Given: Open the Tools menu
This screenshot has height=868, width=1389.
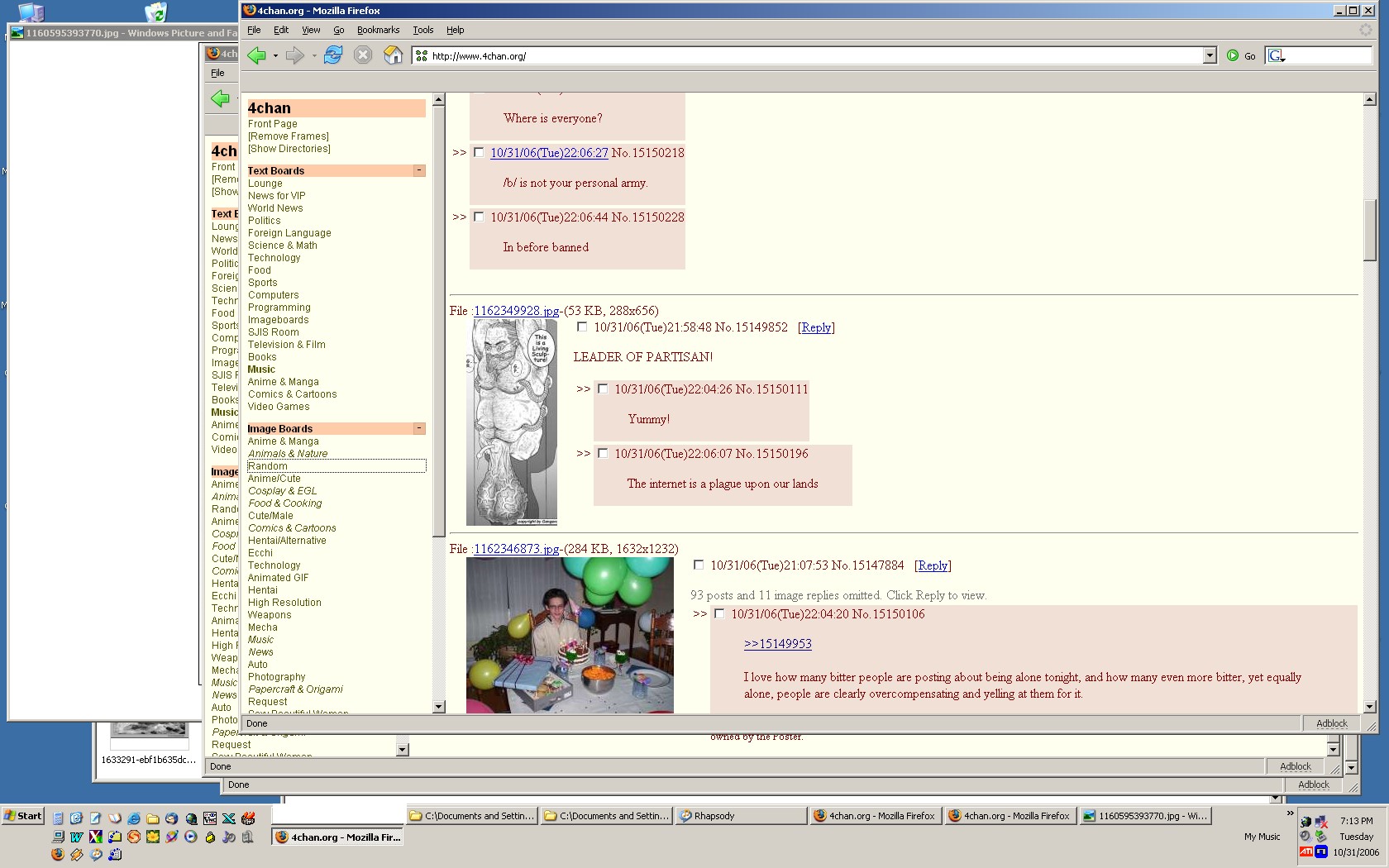Looking at the screenshot, I should click(422, 30).
